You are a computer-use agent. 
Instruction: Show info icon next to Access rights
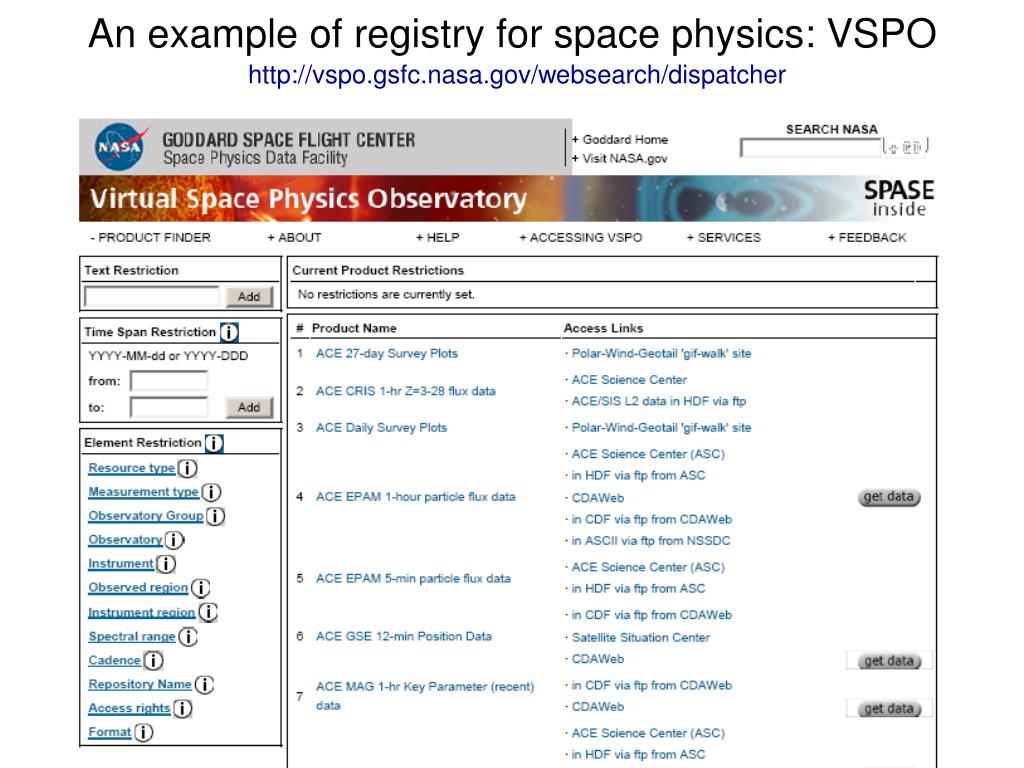pos(183,709)
